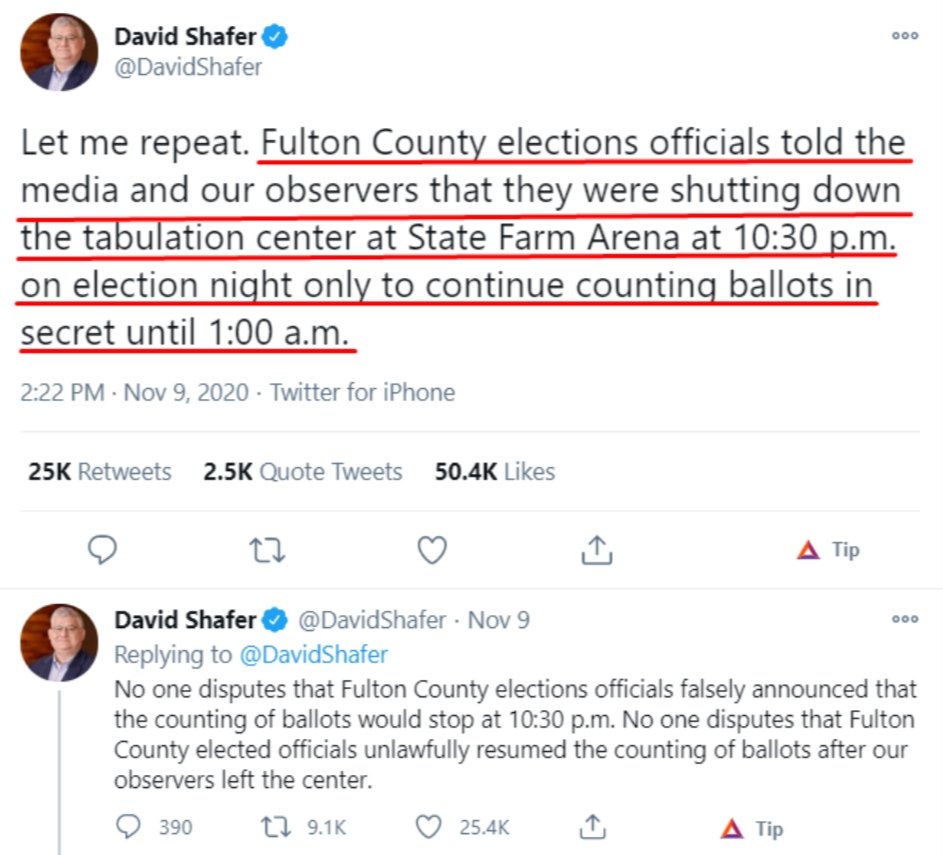943x855 pixels.
Task: Retweet the main tweet
Action: [x=267, y=549]
